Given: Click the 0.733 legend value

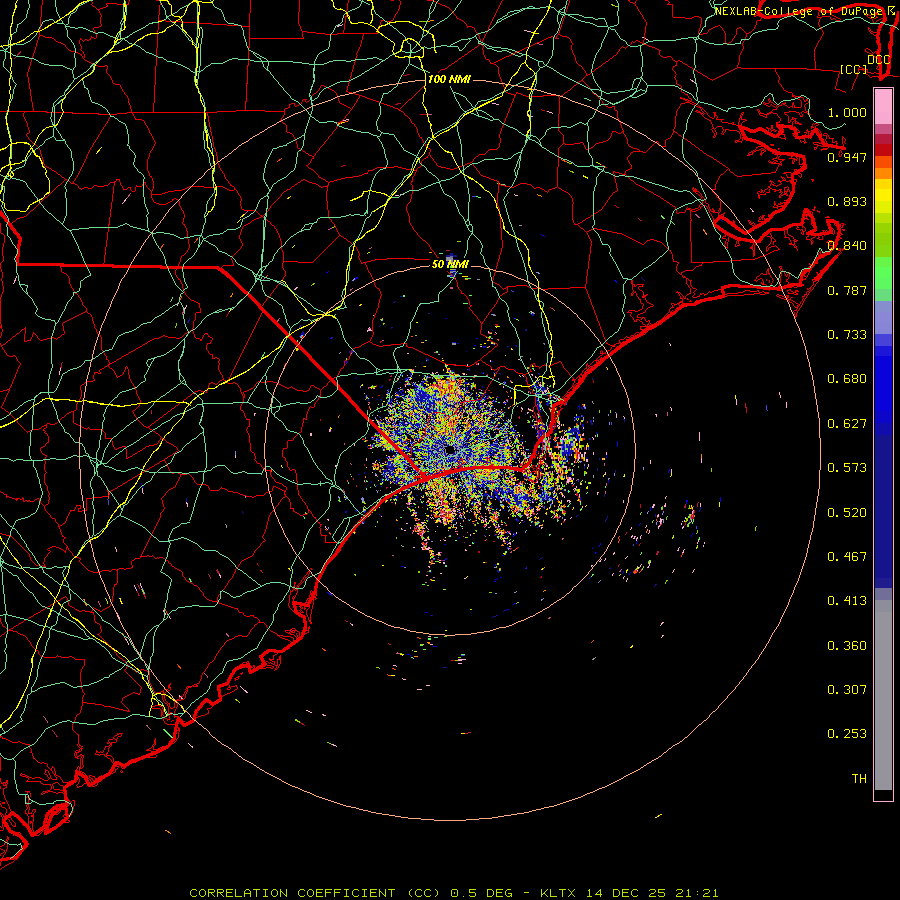Looking at the screenshot, I should tap(847, 335).
